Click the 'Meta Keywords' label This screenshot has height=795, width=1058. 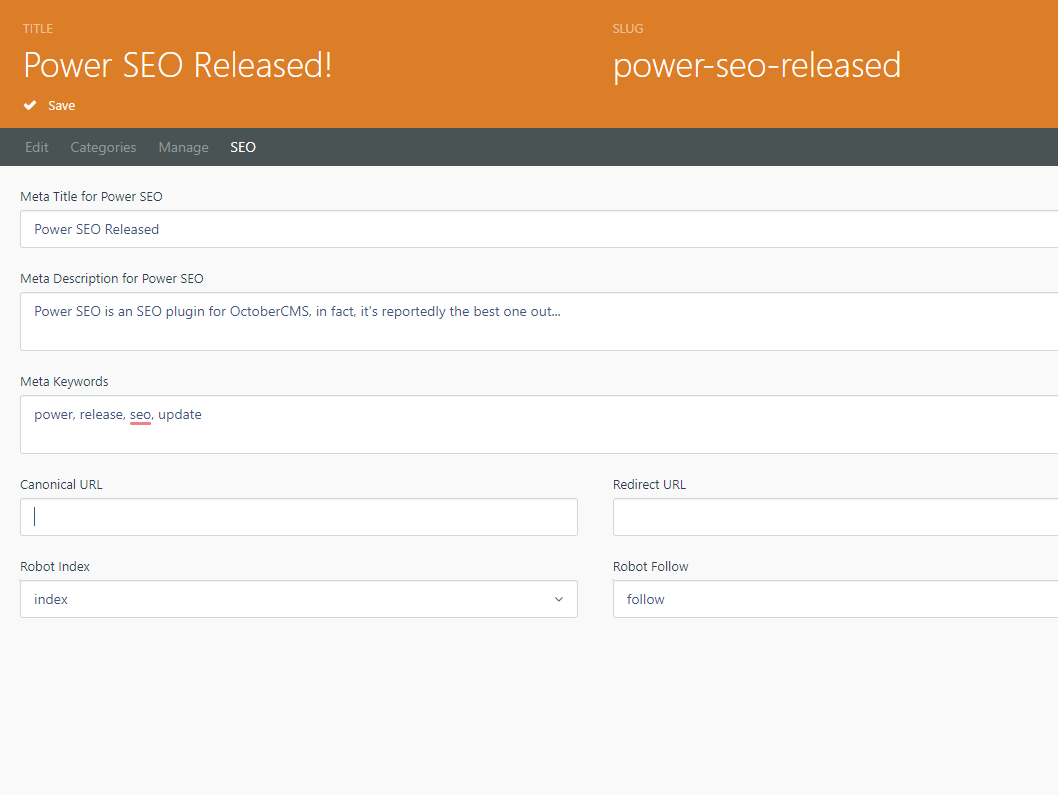(64, 381)
